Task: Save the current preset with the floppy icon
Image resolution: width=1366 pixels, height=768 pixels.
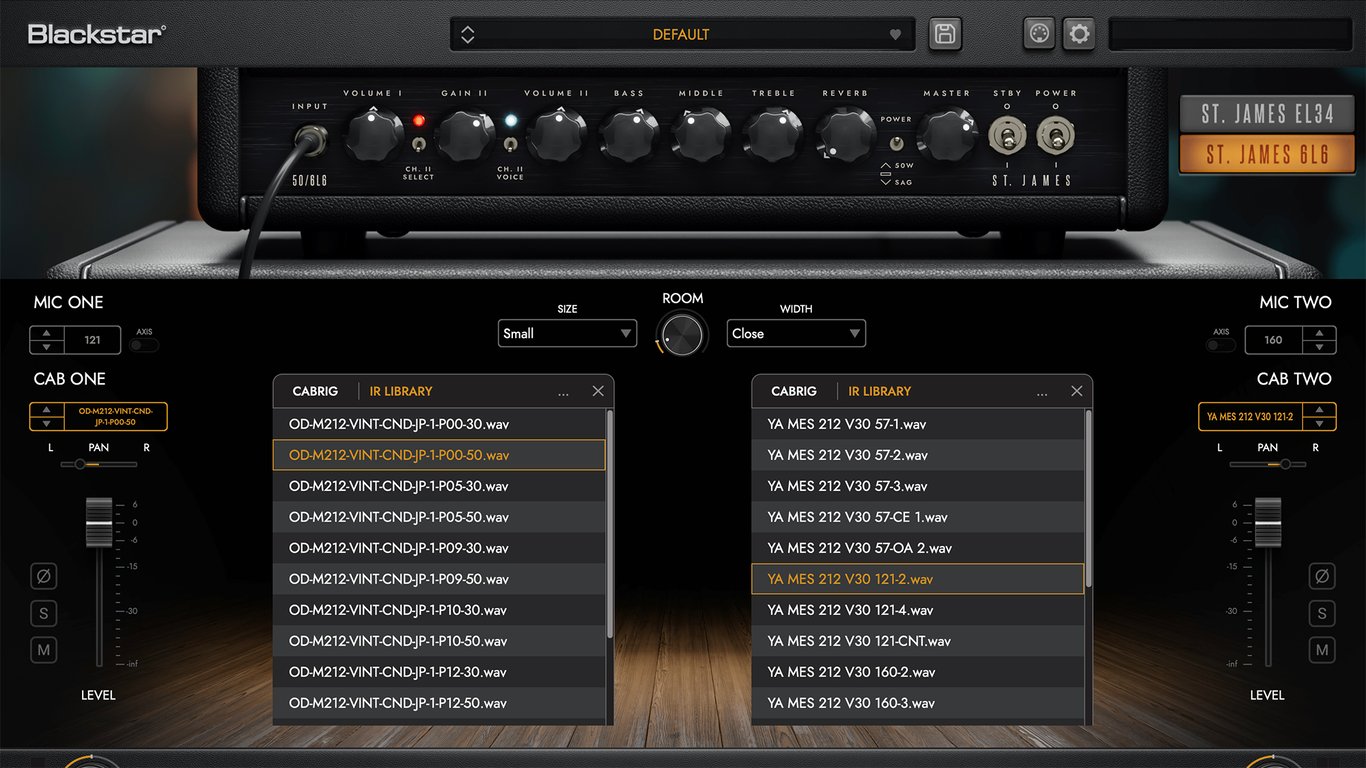Action: coord(944,34)
